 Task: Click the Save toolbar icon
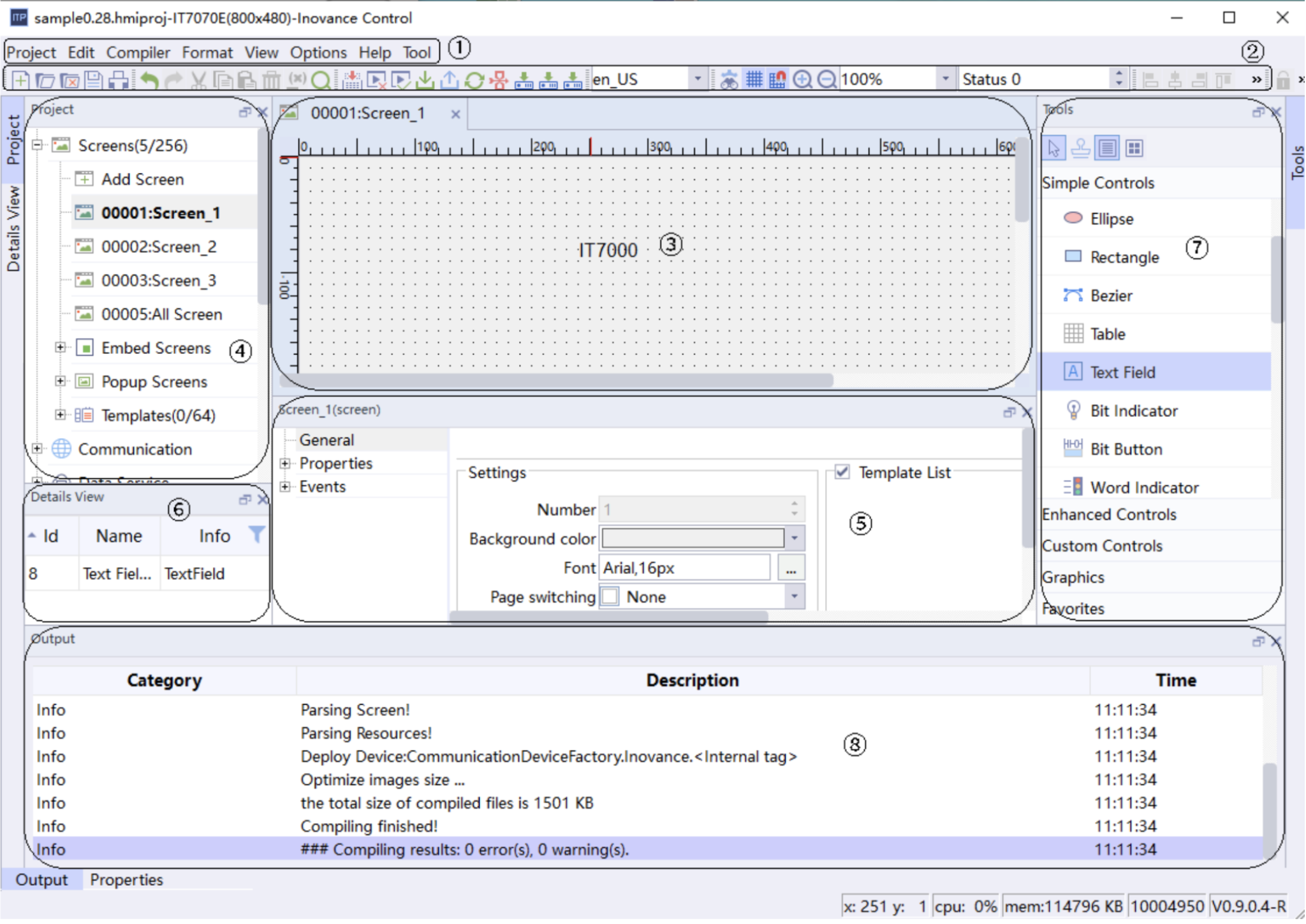pos(94,80)
